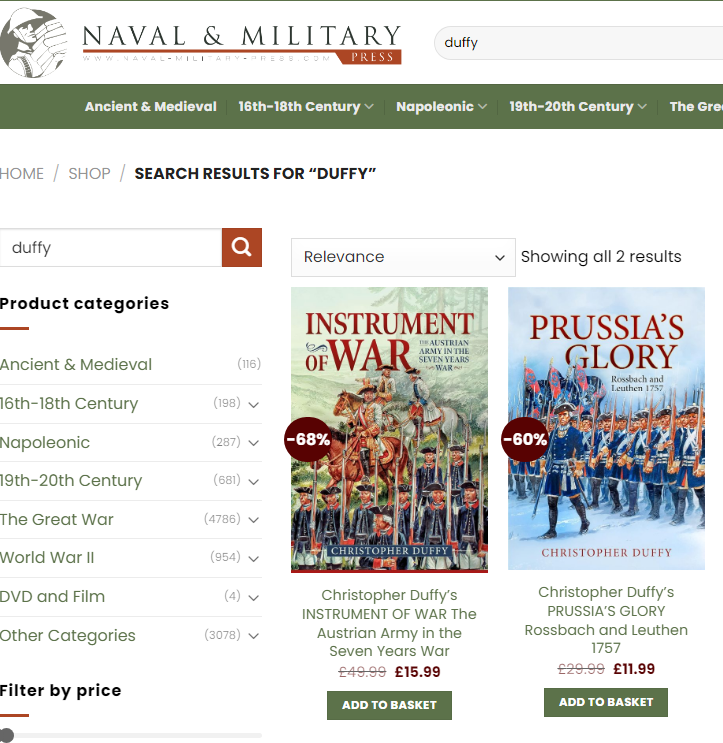Click 'Search results for “Duffy”' breadcrumb text
The width and height of the screenshot is (723, 743).
coord(255,174)
